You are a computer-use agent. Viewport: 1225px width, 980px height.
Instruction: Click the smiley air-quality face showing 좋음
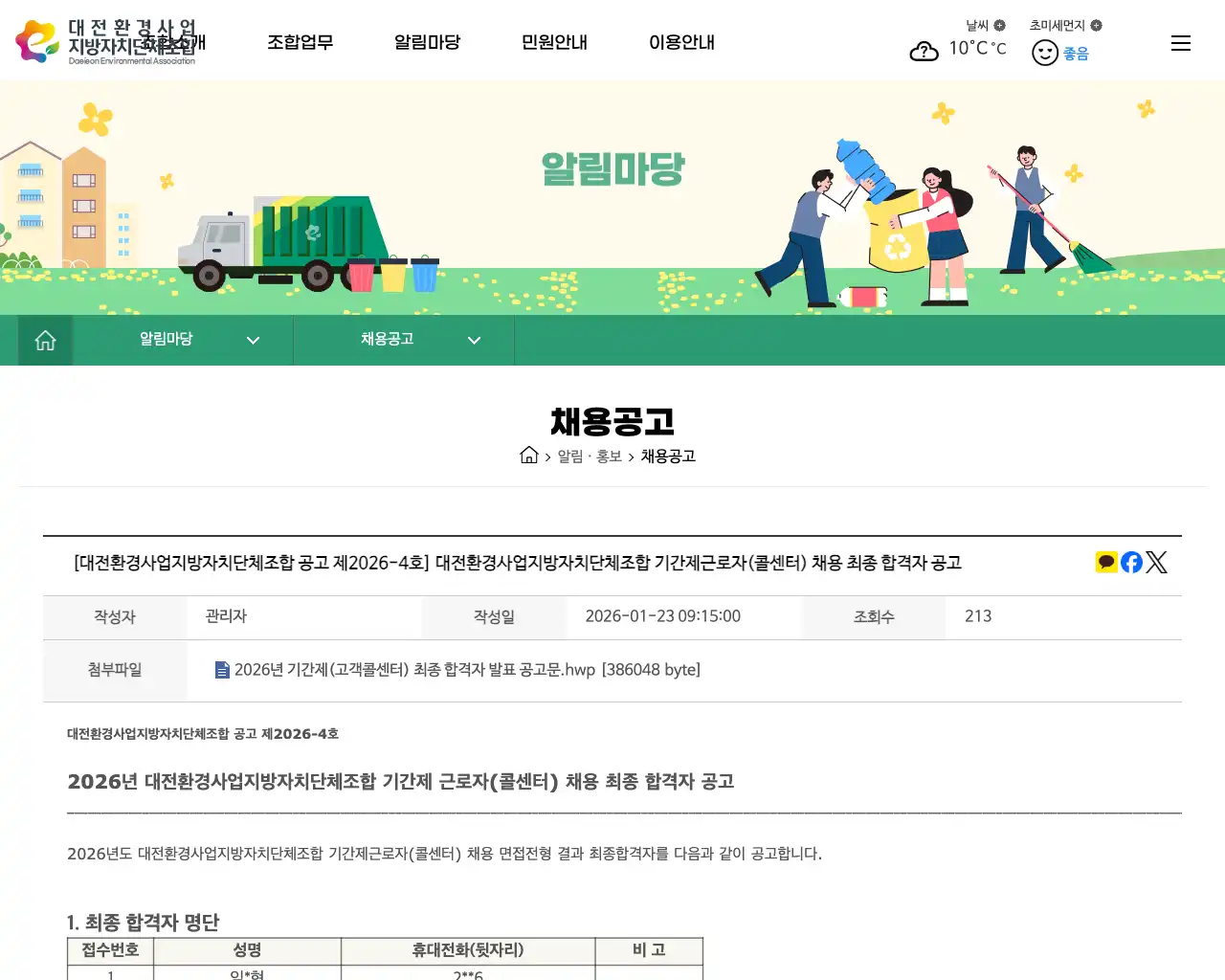point(1044,53)
